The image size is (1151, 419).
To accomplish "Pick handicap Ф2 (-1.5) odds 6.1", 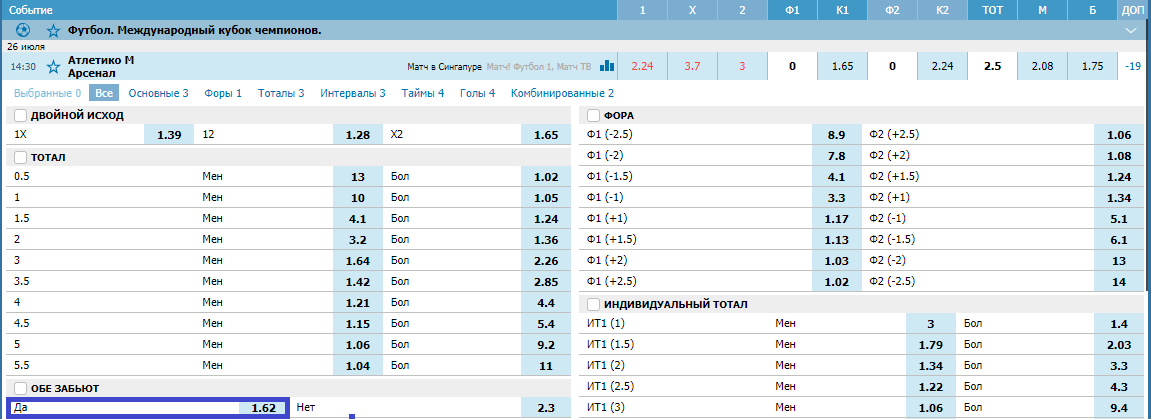I will (x=1118, y=239).
